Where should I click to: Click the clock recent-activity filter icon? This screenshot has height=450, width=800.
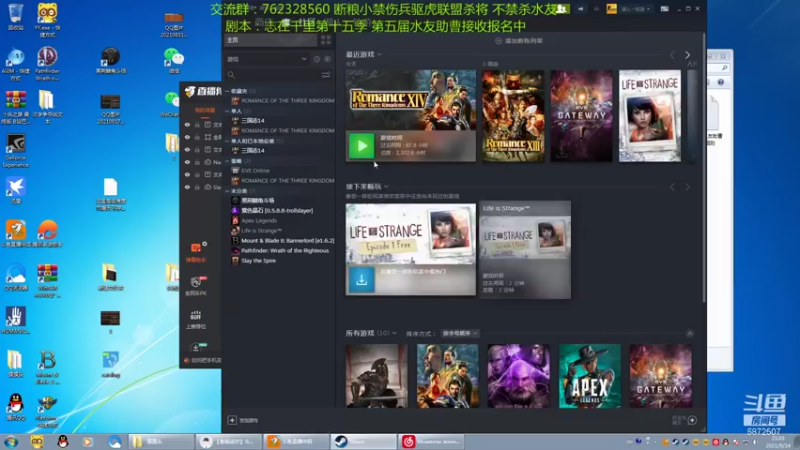click(316, 59)
